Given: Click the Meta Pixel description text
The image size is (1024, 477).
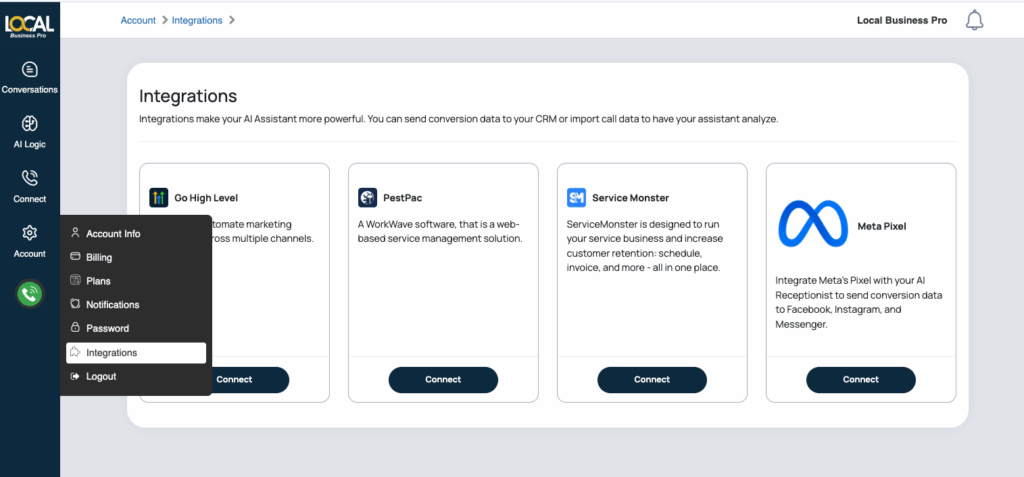Looking at the screenshot, I should [x=859, y=301].
